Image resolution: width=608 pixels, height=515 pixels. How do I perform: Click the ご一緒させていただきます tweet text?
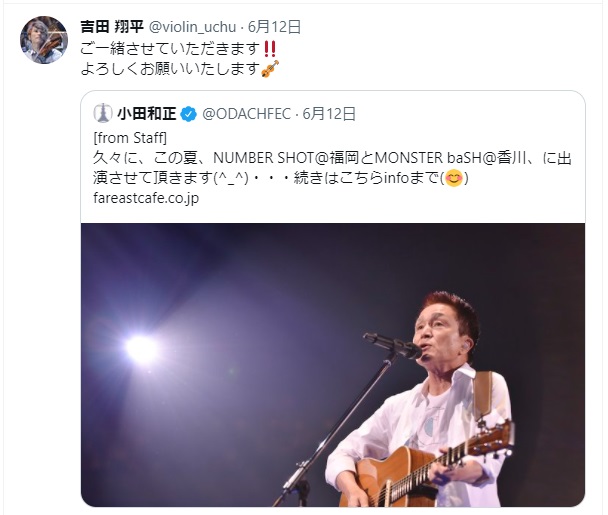[x=170, y=49]
